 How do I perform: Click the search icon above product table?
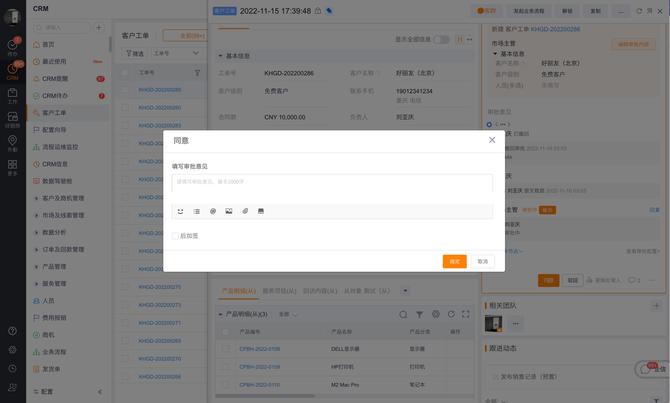404,314
